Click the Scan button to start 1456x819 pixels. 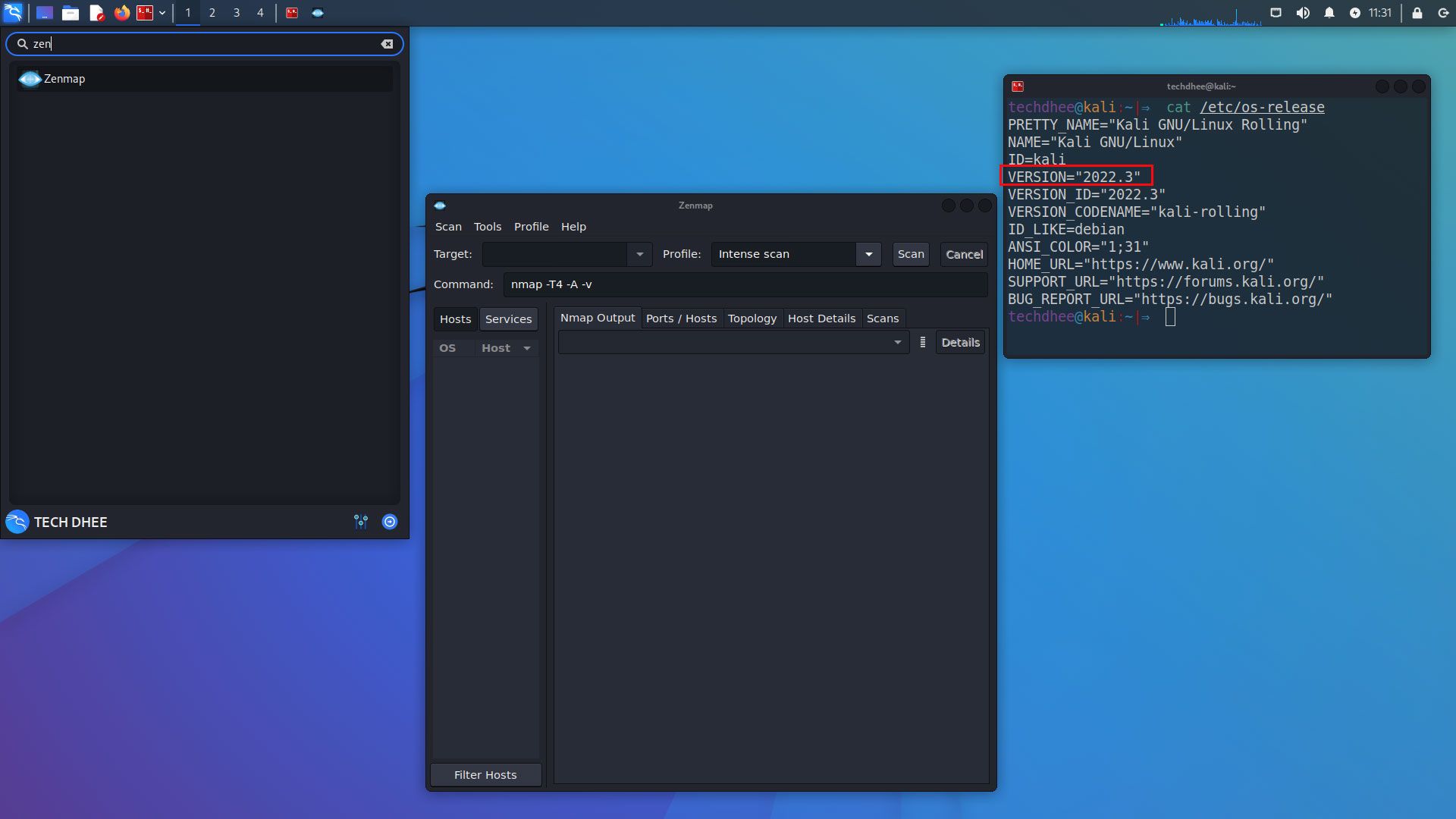pyautogui.click(x=910, y=253)
